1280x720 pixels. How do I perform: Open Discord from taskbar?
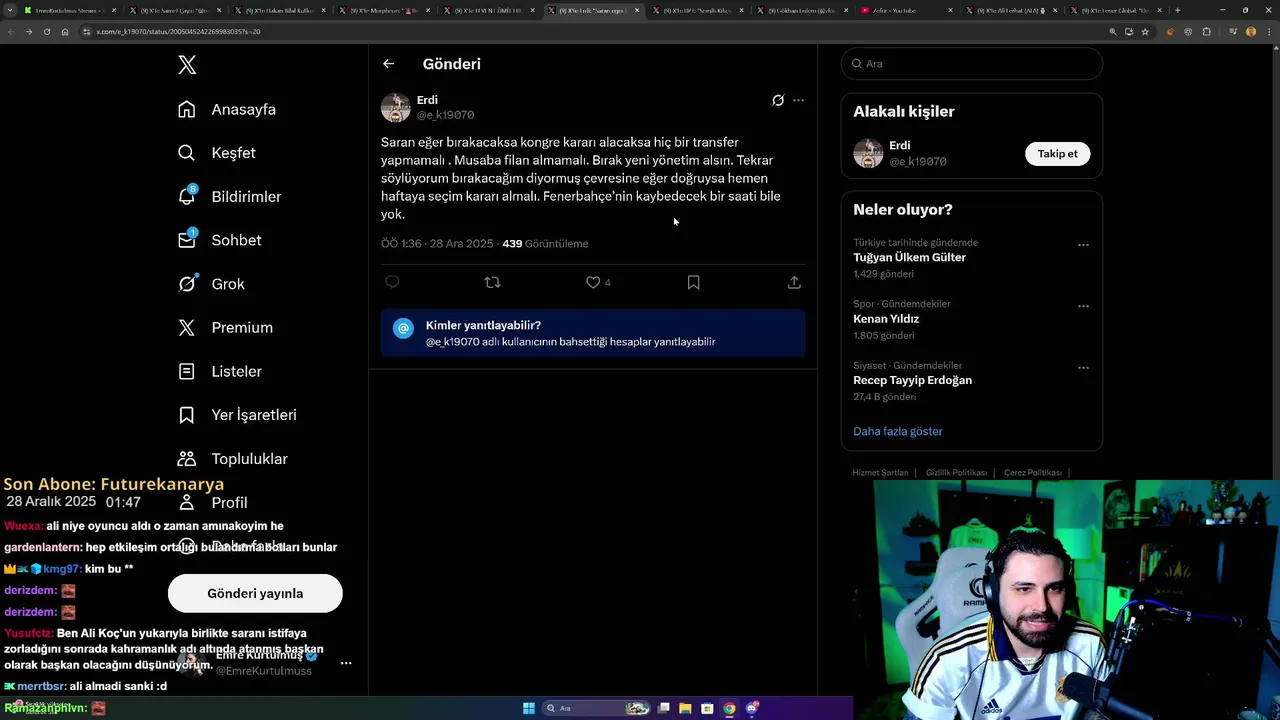pos(751,708)
